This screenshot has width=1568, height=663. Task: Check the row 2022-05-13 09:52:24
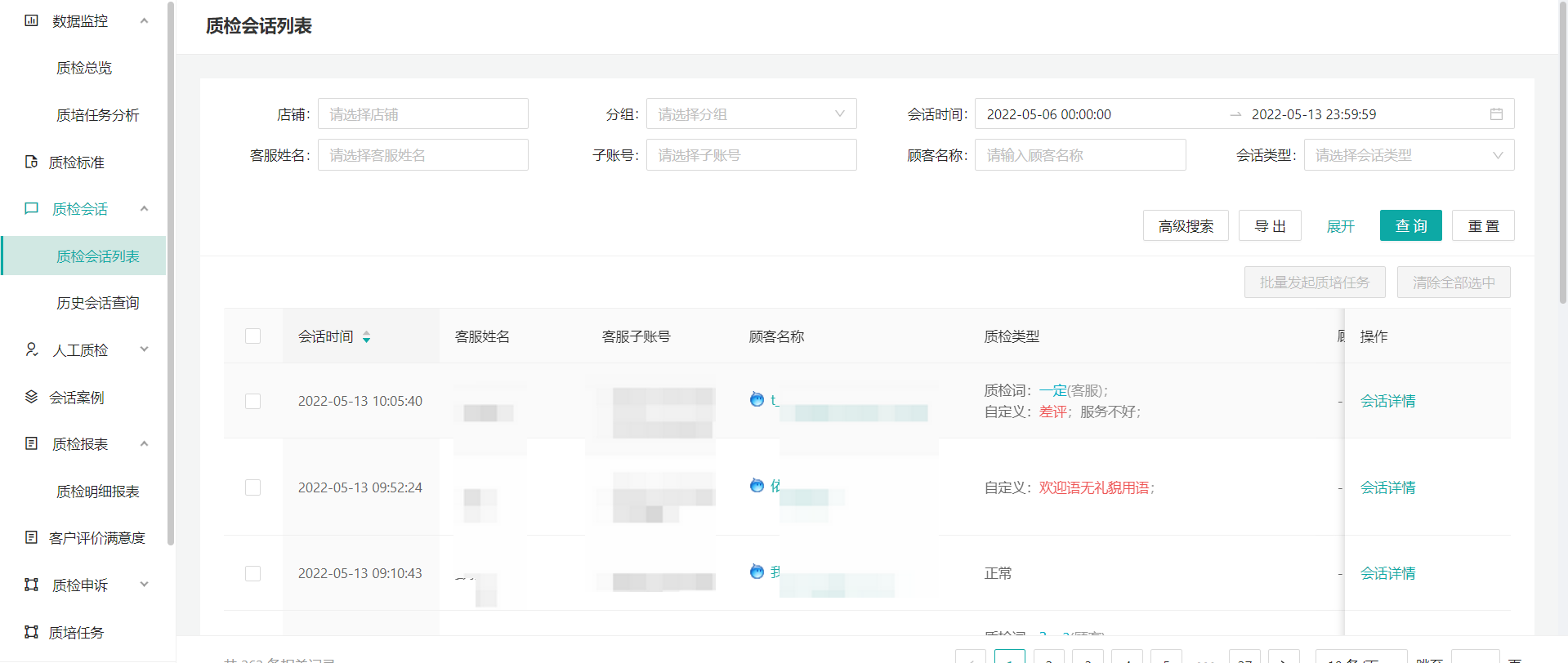253,487
